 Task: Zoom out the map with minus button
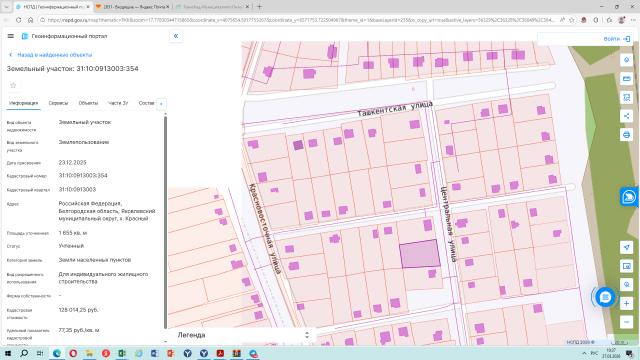pos(627,322)
